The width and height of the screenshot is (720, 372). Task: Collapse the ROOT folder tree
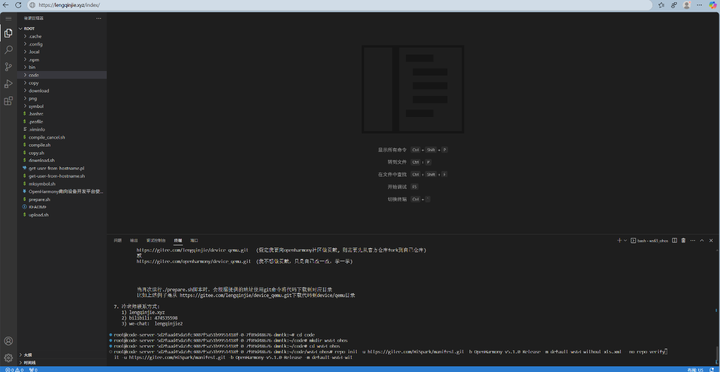click(x=62, y=28)
